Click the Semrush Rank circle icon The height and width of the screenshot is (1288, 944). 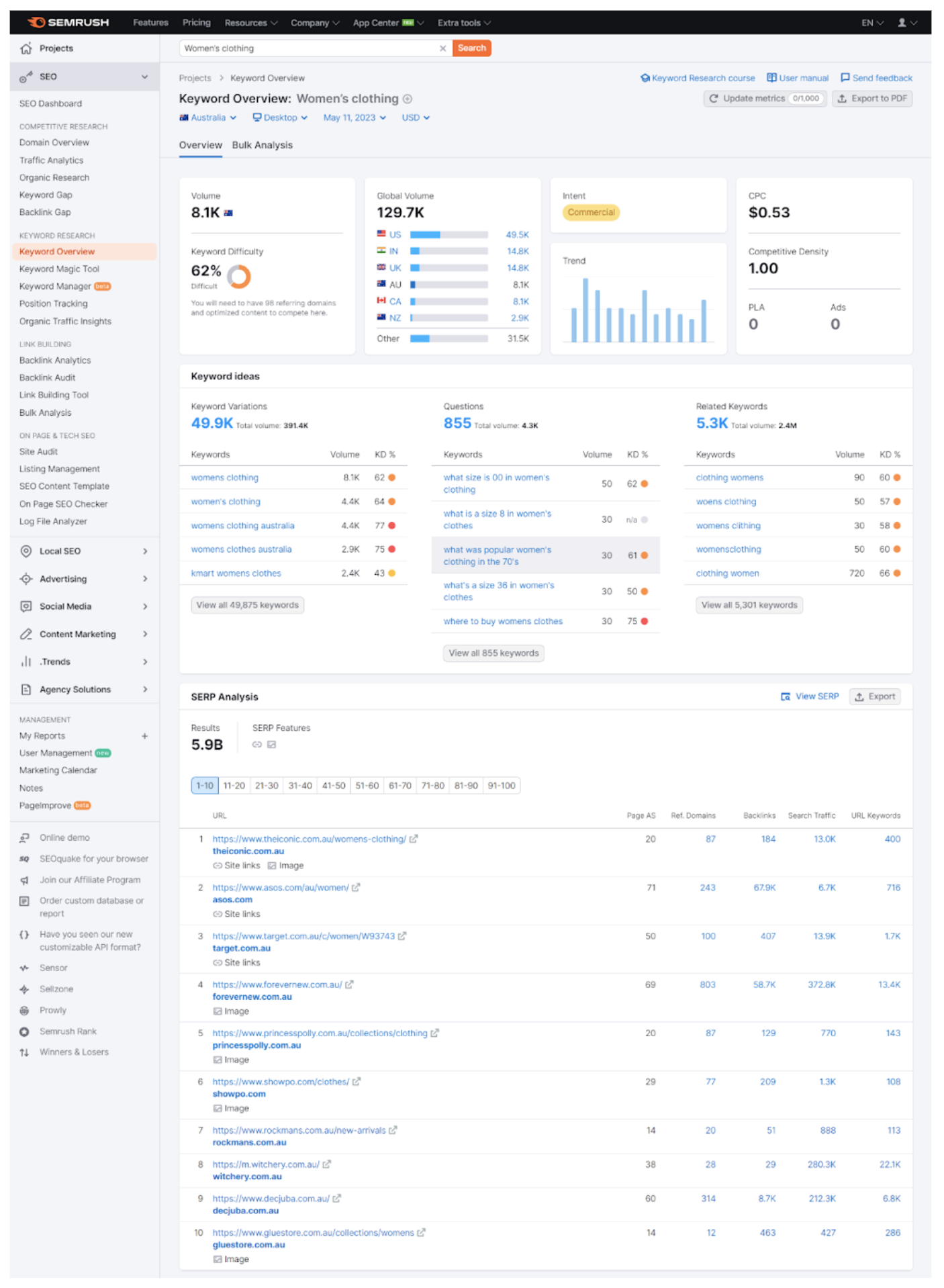24,1031
